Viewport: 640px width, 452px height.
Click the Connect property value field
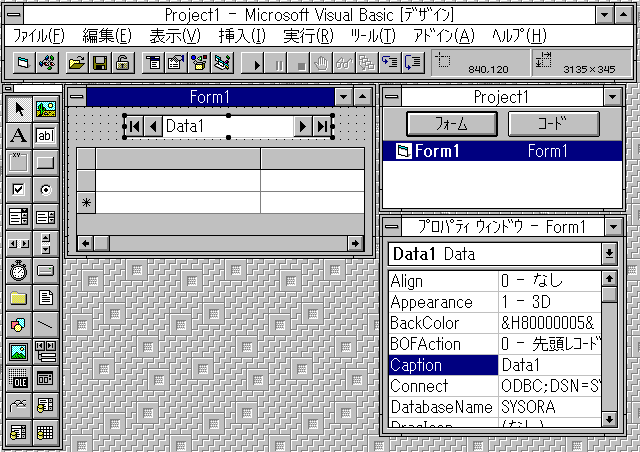pyautogui.click(x=549, y=386)
